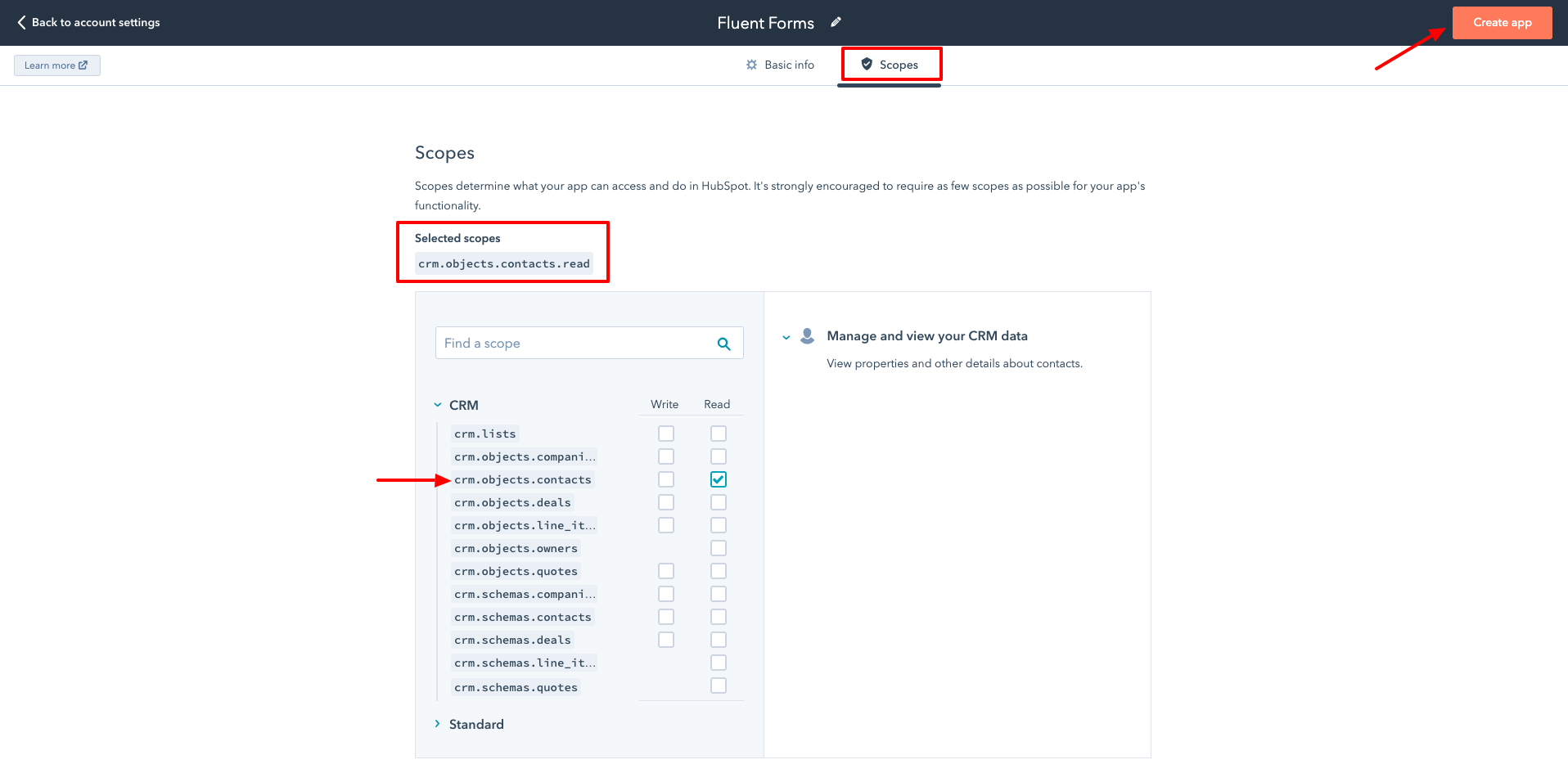Click the external link icon on Learn more
This screenshot has width=1568, height=782.
coord(83,65)
